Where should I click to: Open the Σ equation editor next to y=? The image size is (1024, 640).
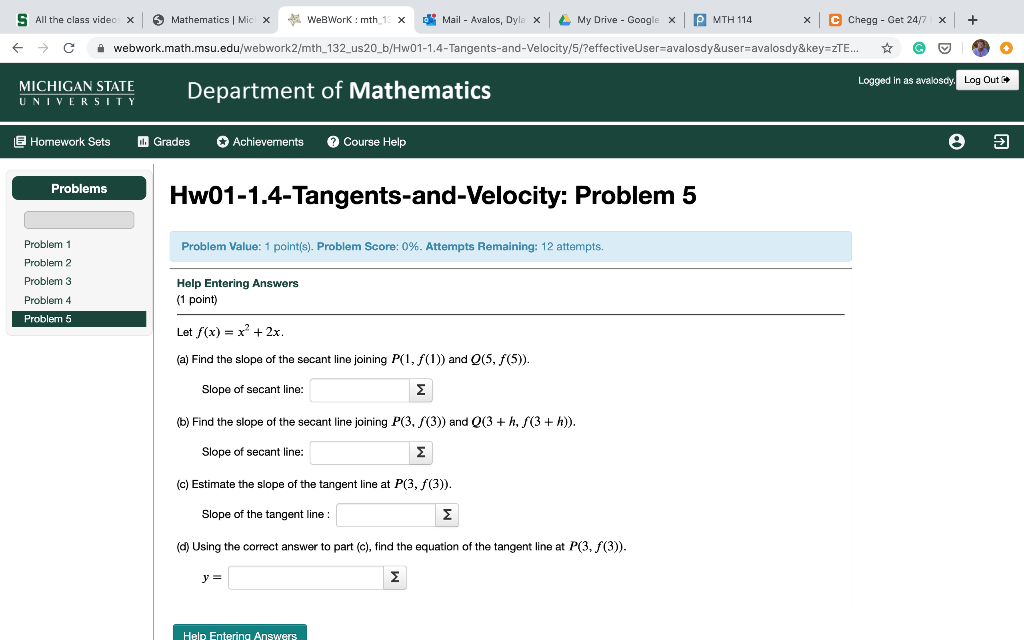[394, 577]
